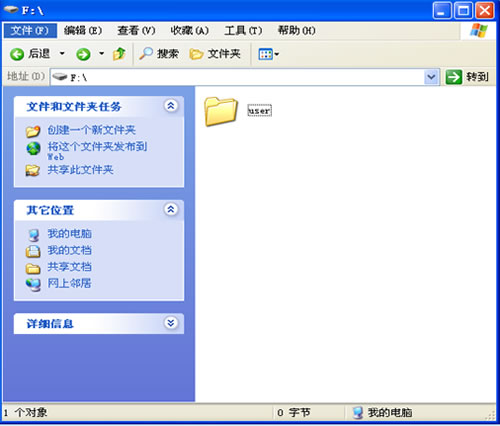This screenshot has height=426, width=500.
Task: Select the user folder icon
Action: tap(221, 111)
